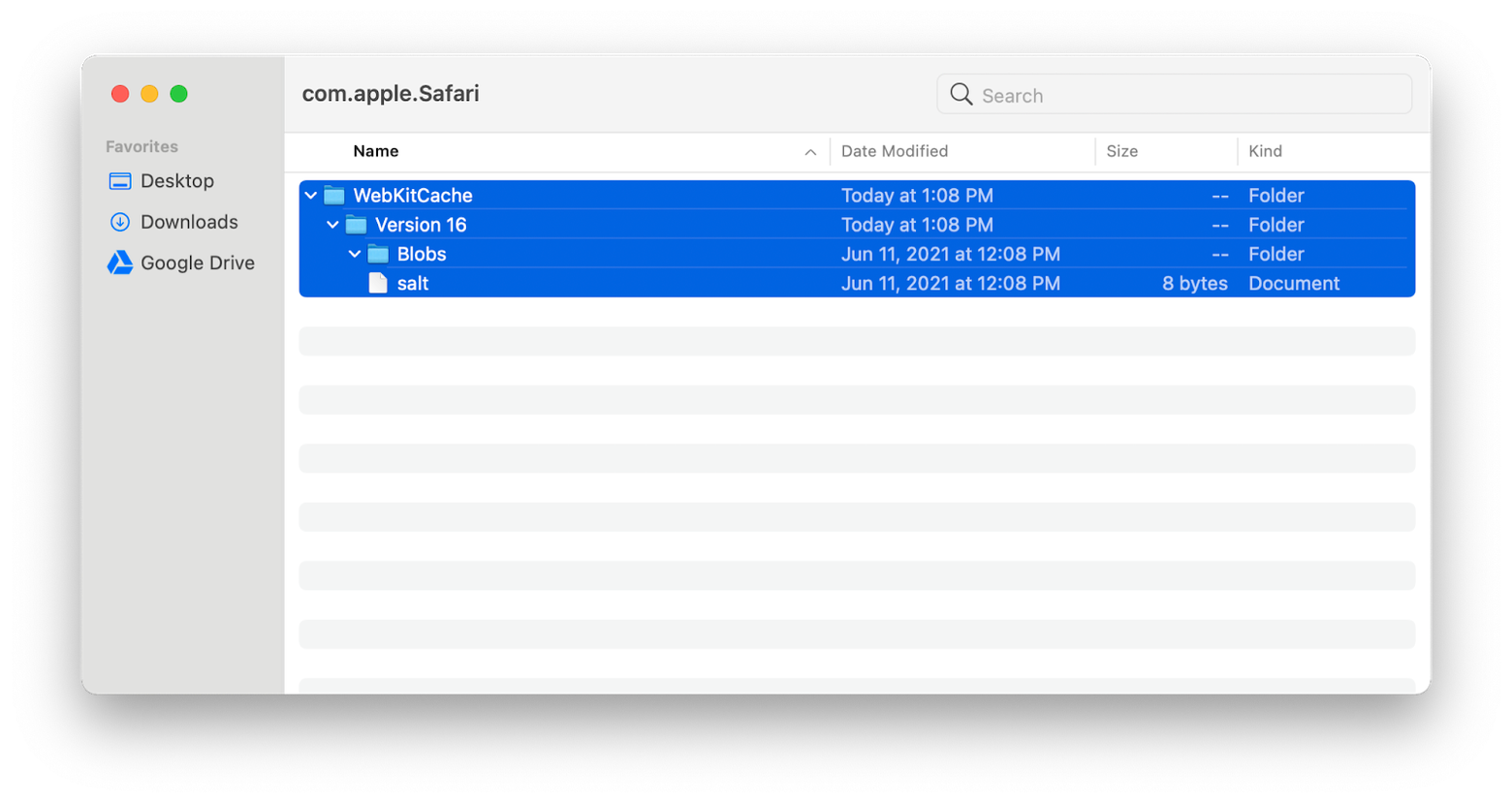Click the Version 16 folder icon
Image resolution: width=1512 pixels, height=803 pixels.
point(357,225)
